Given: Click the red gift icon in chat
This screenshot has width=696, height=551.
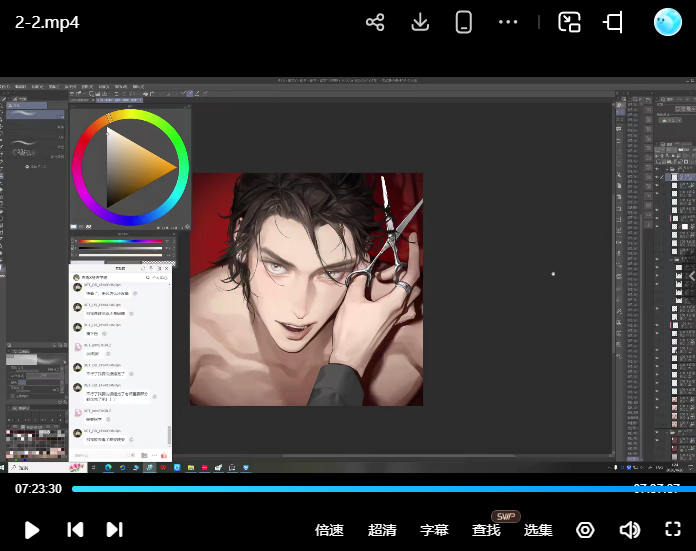Looking at the screenshot, I should click(x=164, y=456).
